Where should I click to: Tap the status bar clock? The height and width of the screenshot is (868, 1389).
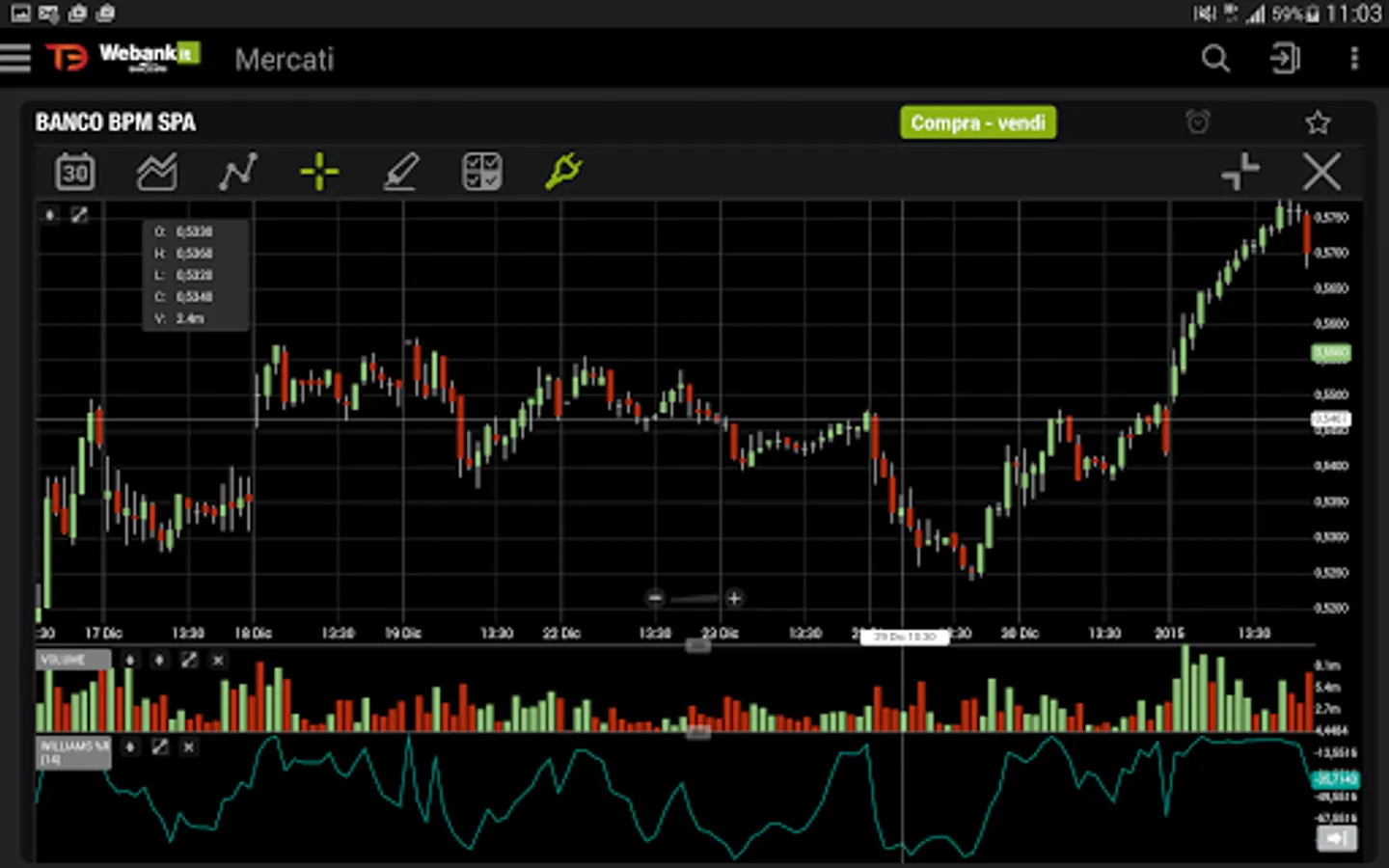(1353, 14)
